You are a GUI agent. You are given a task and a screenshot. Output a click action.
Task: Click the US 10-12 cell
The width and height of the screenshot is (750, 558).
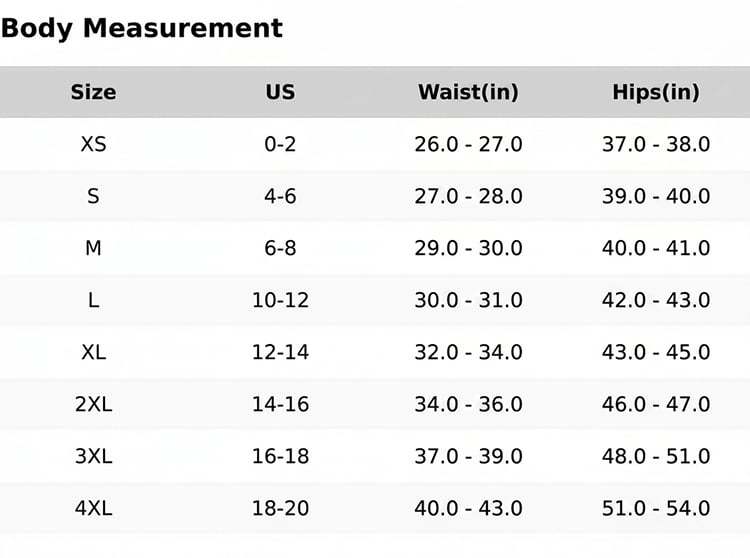(280, 300)
